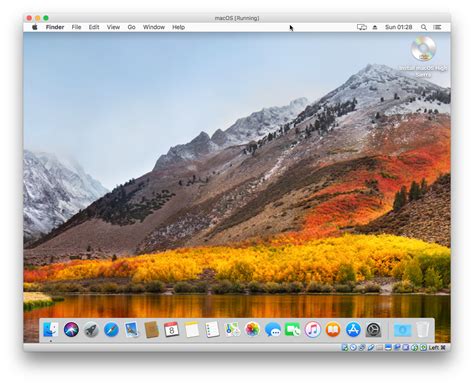Screen dimensions: 474x385
Task: Open iTunes music app
Action: [x=313, y=330]
